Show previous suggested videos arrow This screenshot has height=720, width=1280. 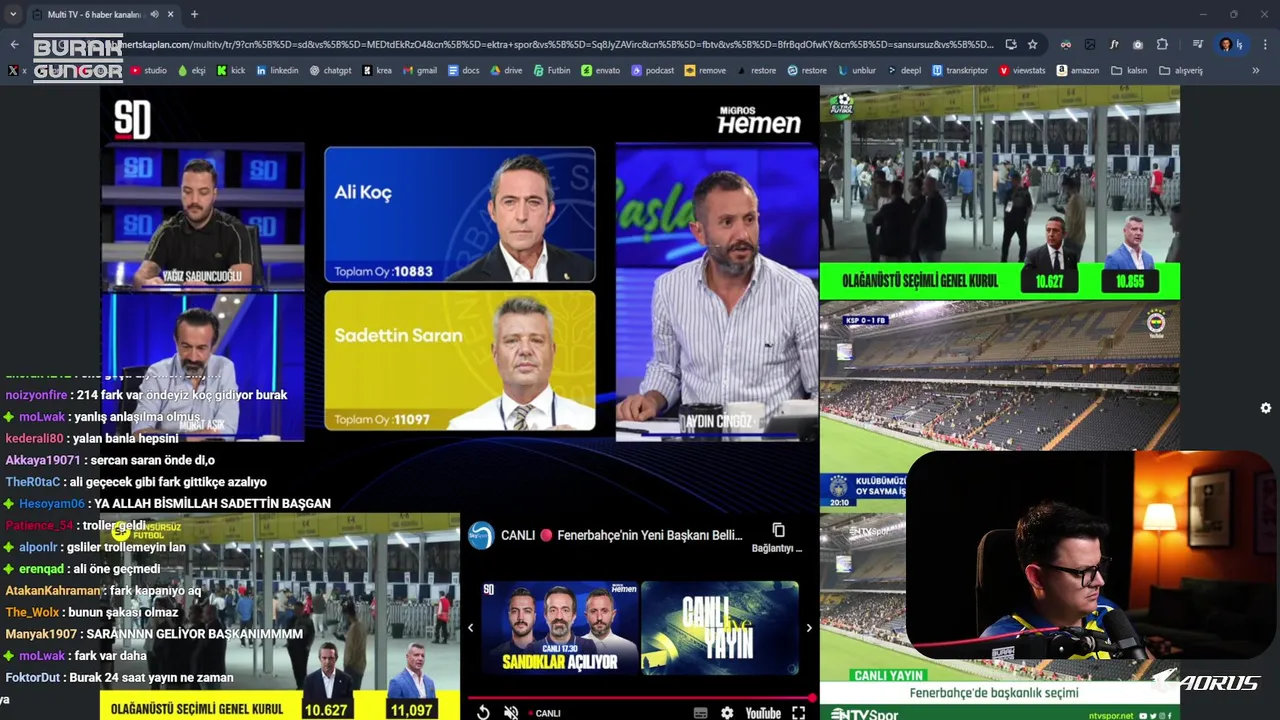point(471,628)
